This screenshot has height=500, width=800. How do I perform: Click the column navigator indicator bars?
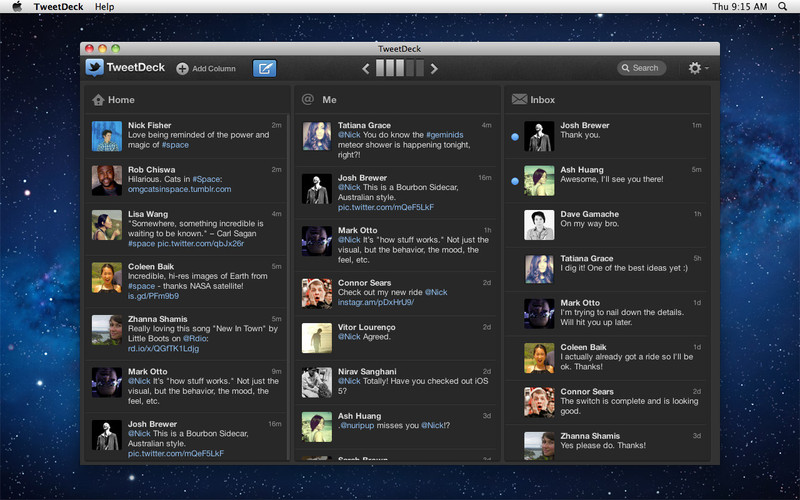tap(400, 68)
